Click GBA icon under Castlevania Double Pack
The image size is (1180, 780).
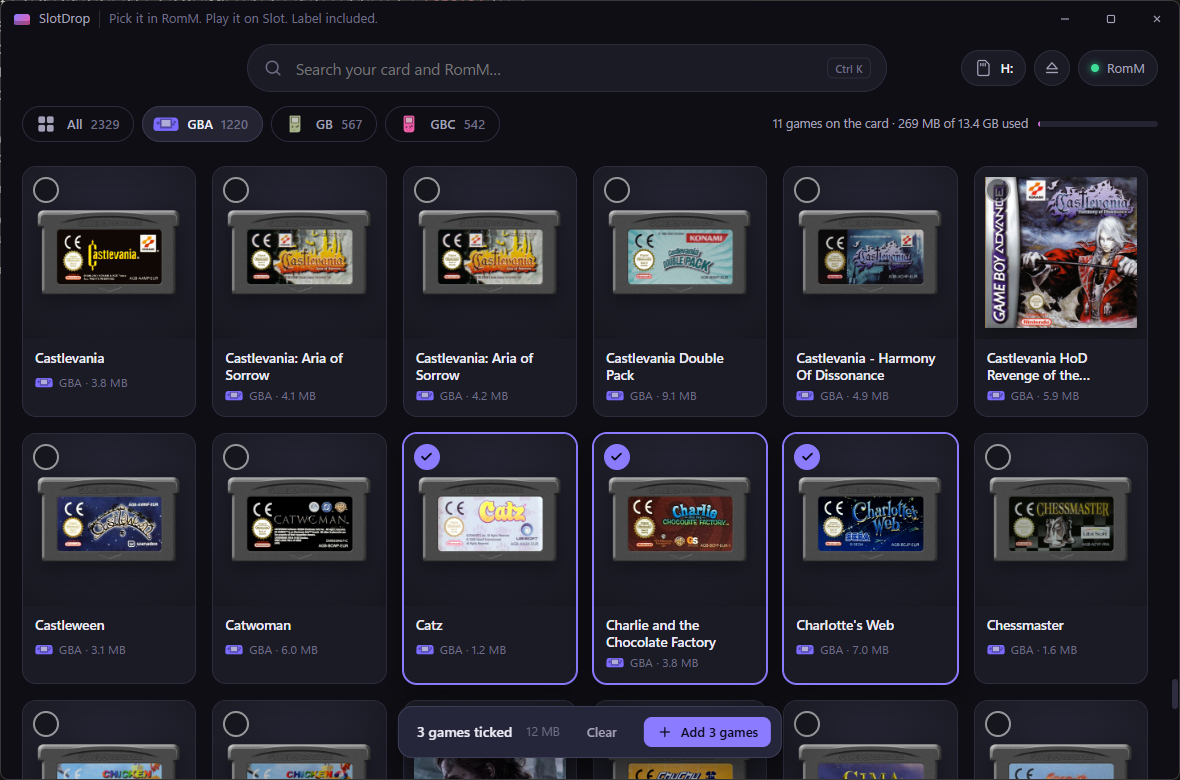[x=615, y=396]
